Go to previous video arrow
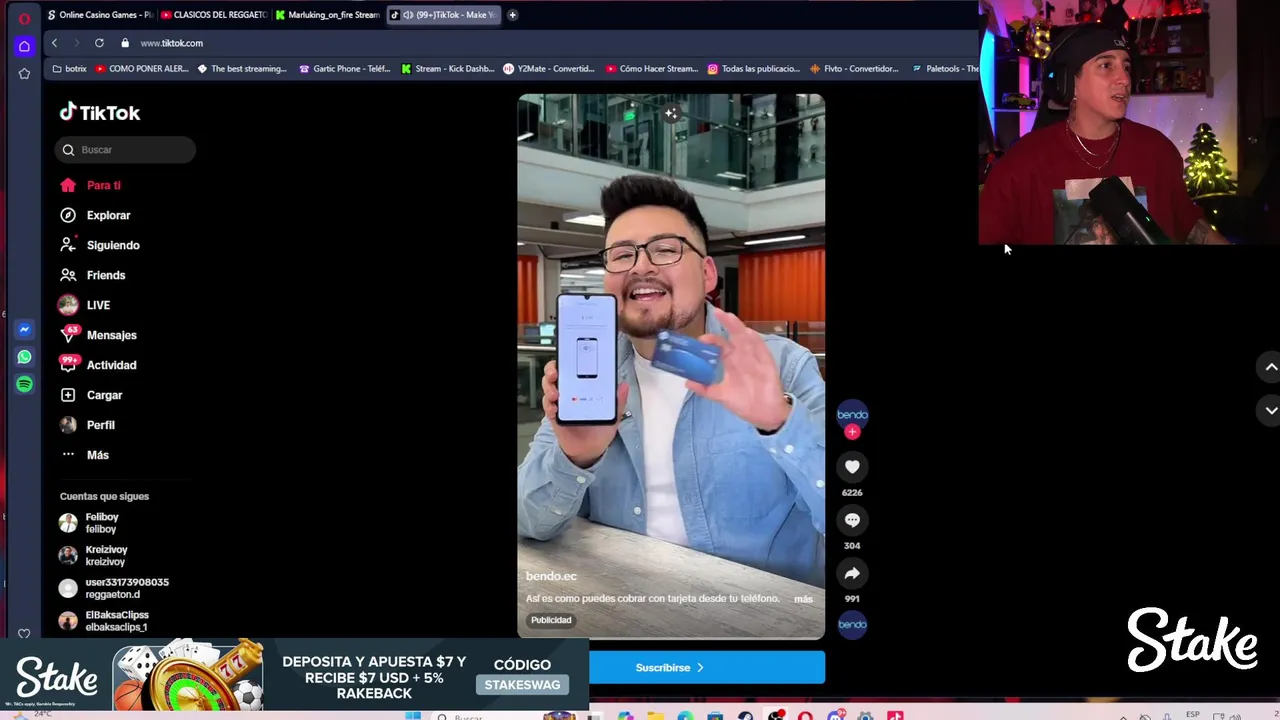Screen dimensions: 1280x720 tap(1270, 367)
